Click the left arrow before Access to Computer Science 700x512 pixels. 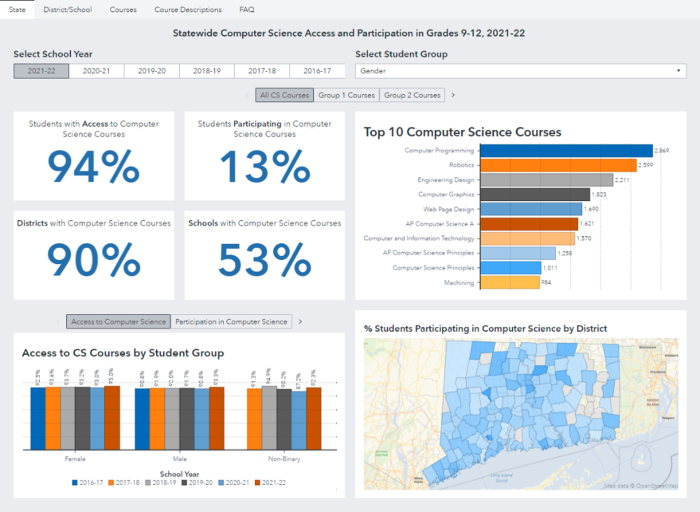pyautogui.click(x=59, y=322)
